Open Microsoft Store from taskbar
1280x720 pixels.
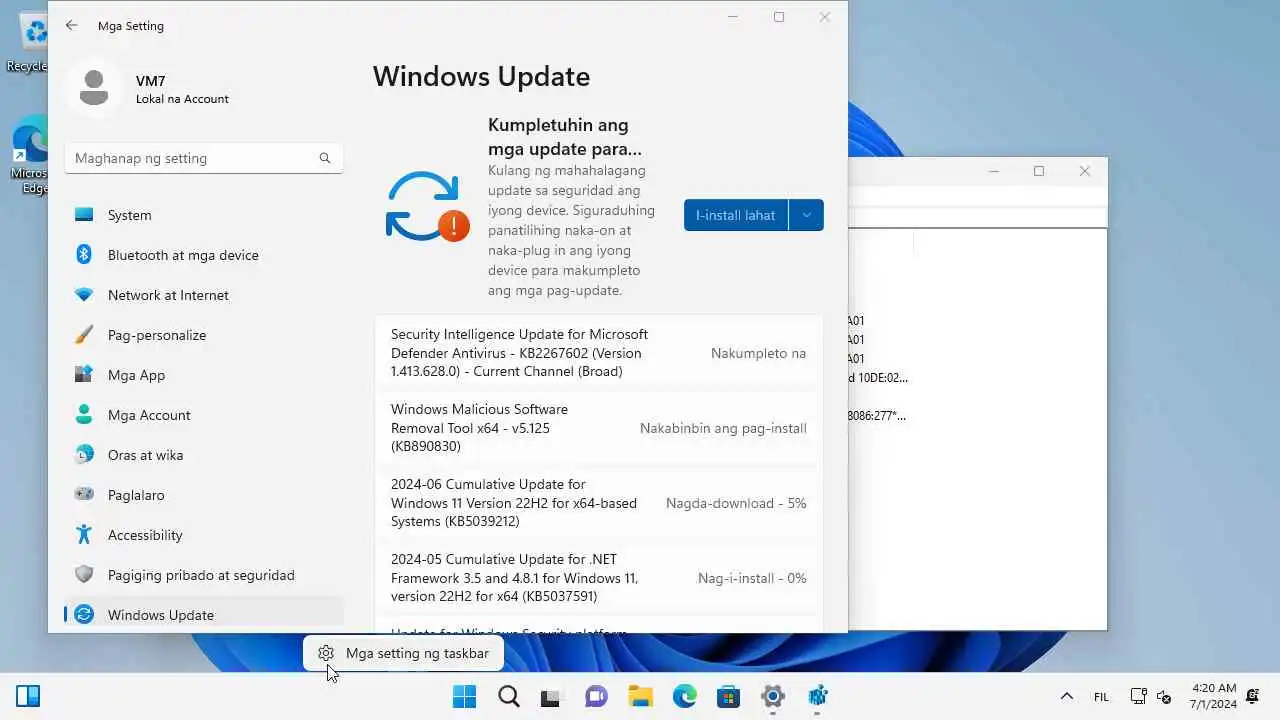coord(728,696)
